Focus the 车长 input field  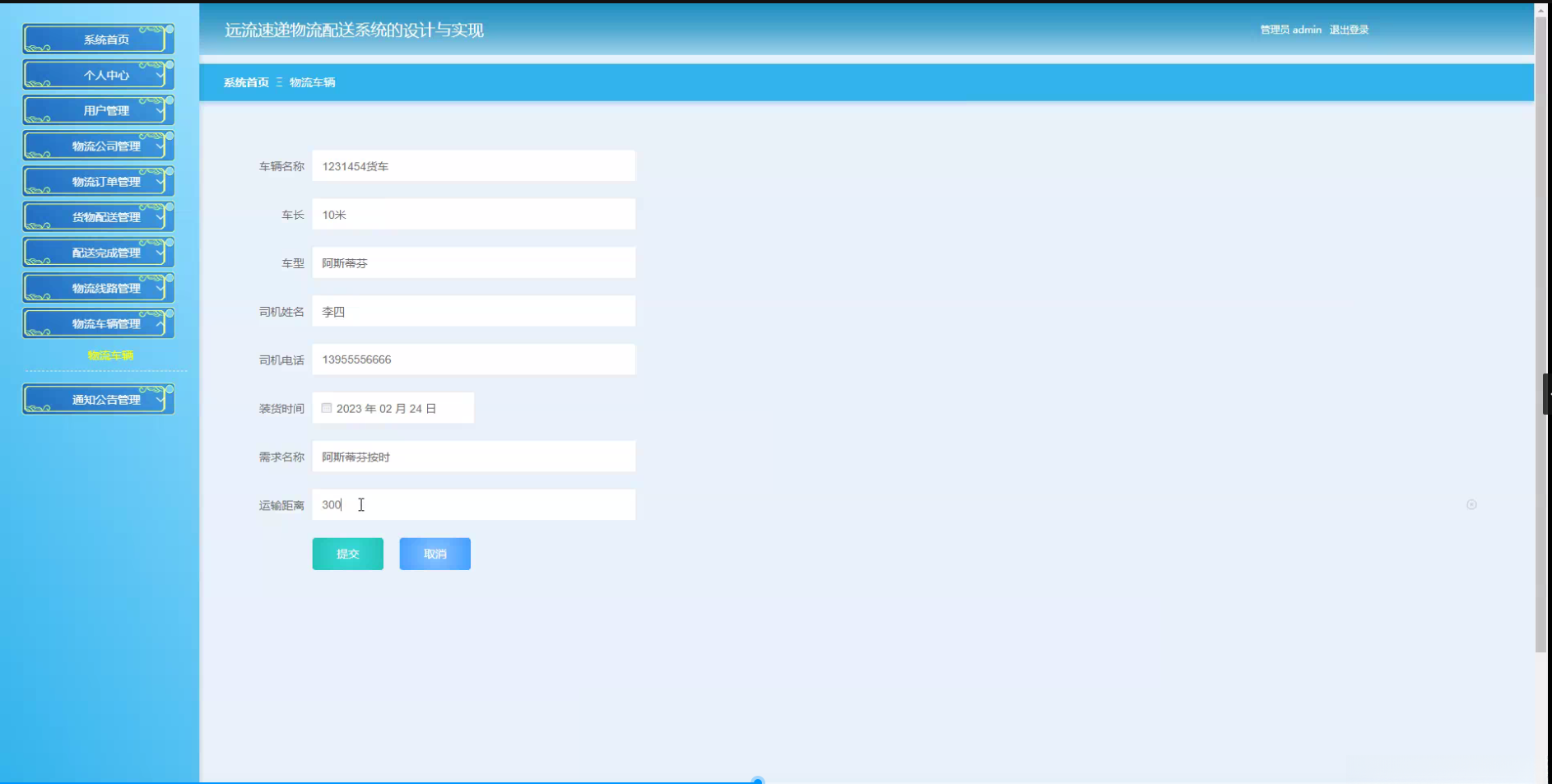pos(473,215)
